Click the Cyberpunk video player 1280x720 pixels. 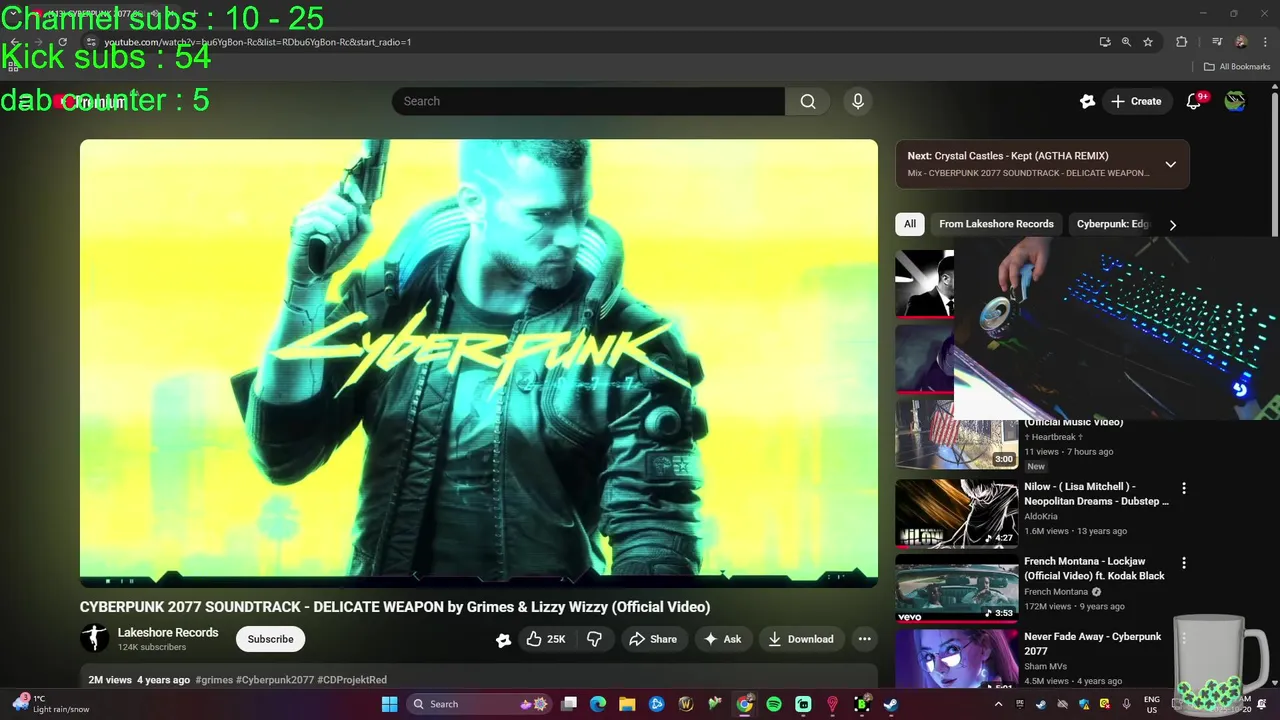pyautogui.click(x=479, y=363)
